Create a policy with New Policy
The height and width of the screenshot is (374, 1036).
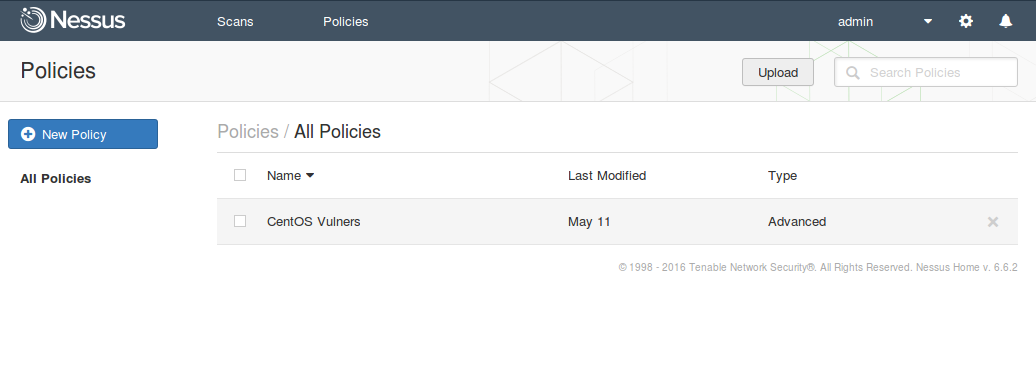83,134
